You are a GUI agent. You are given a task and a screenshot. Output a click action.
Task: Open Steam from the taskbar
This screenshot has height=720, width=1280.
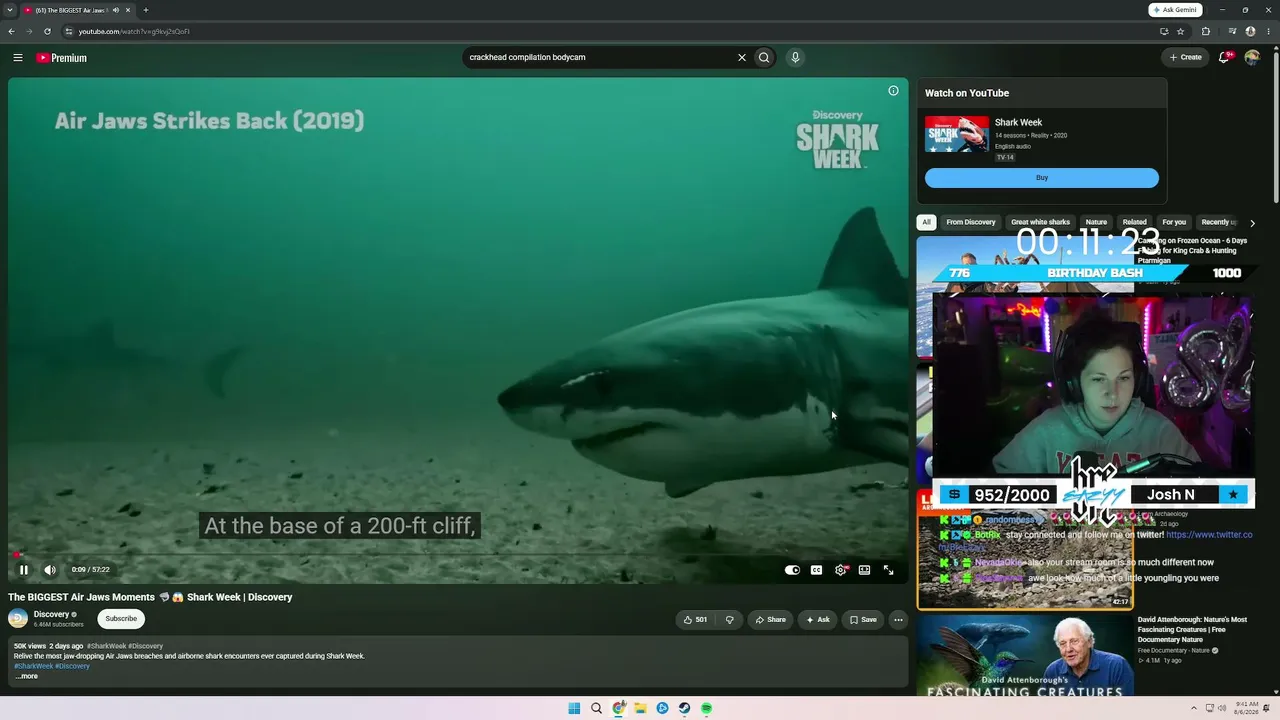[684, 708]
